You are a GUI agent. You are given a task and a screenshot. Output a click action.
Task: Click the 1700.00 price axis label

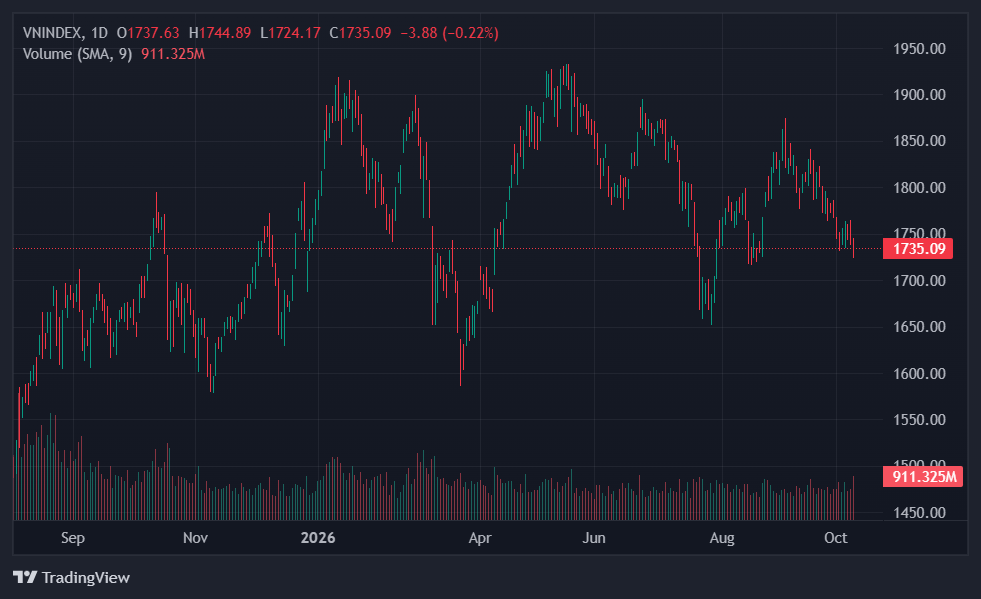[919, 280]
